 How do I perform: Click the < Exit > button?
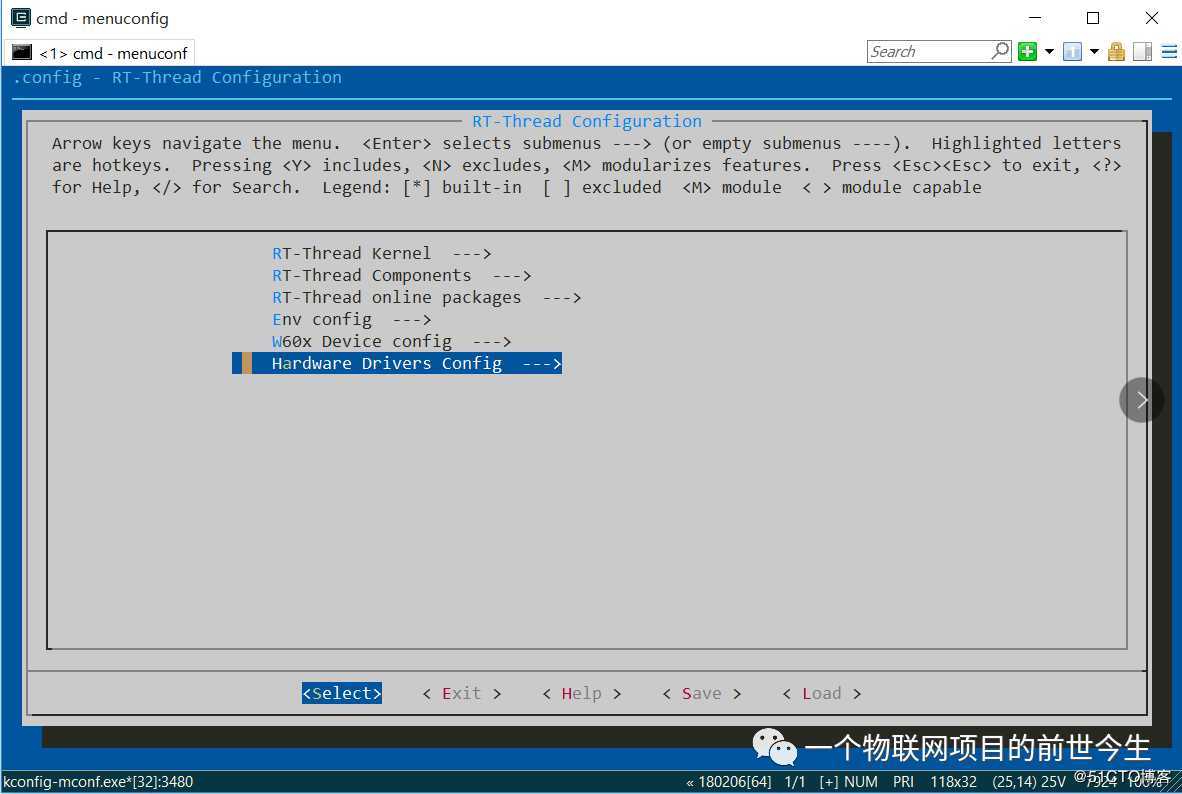(x=461, y=693)
